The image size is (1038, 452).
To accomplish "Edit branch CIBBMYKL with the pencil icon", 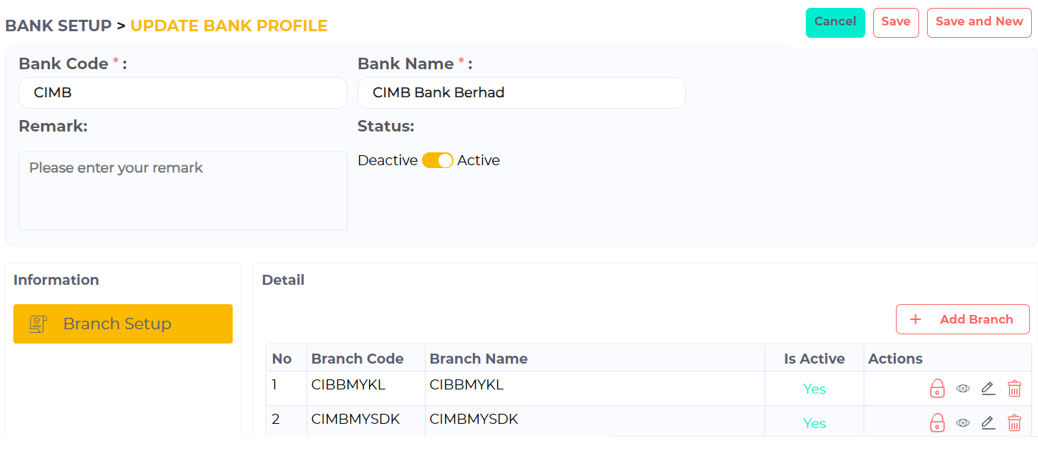I will [x=988, y=388].
